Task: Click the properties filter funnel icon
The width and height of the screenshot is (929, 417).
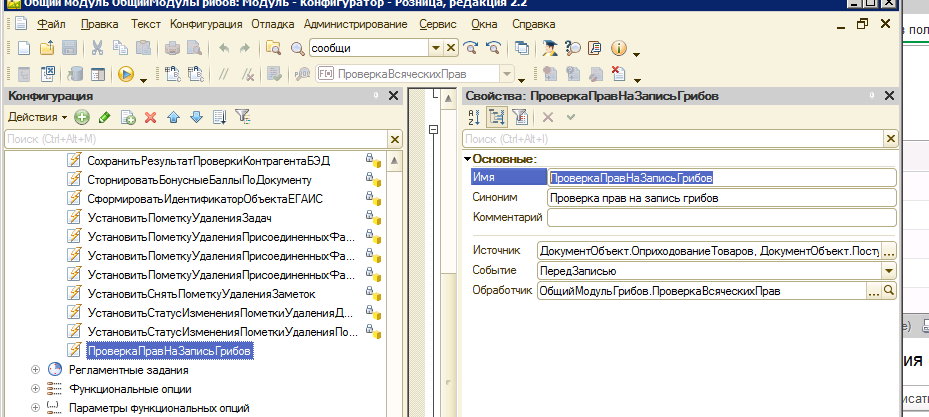Action: 520,117
